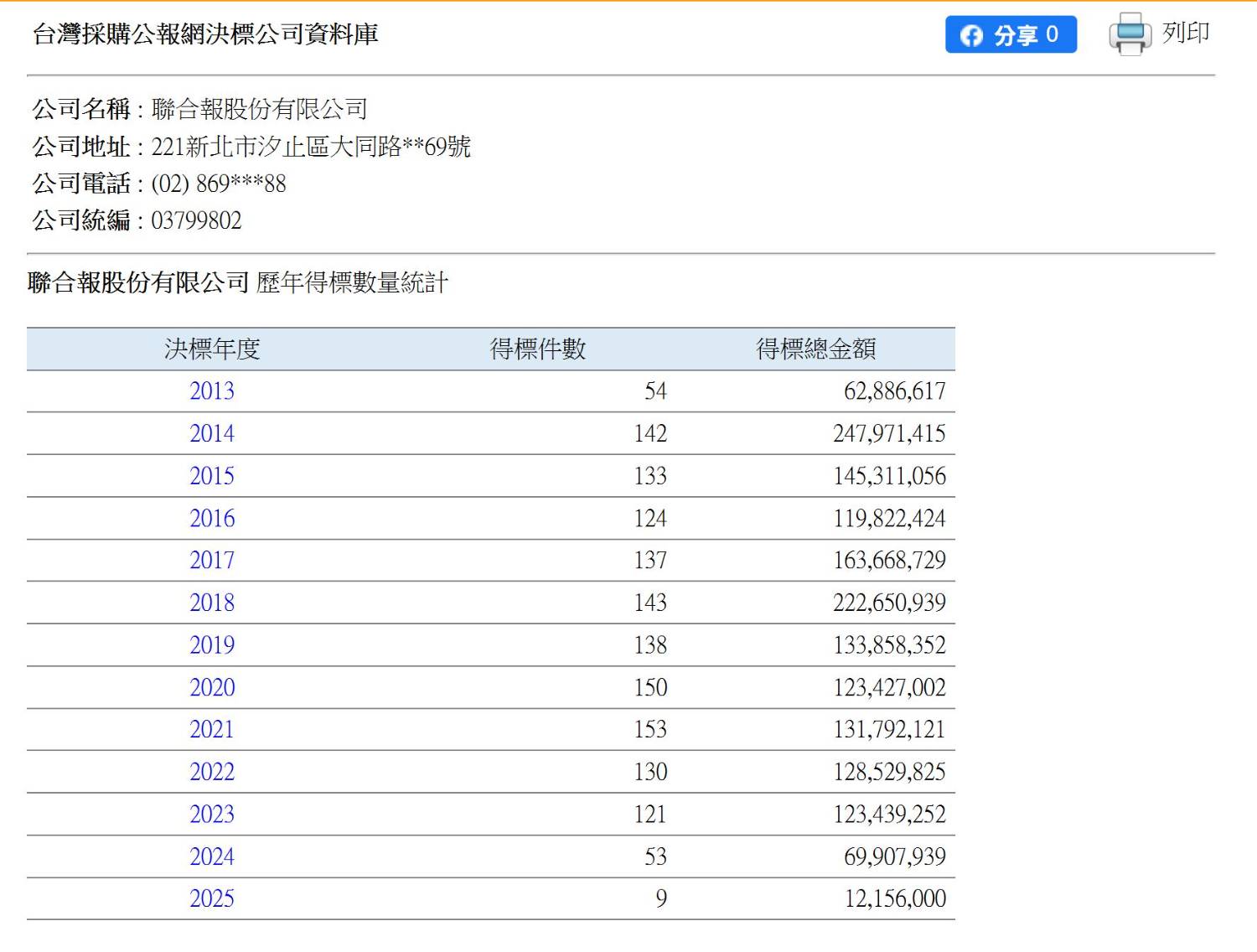Click the 得標總金額 column header
1257x952 pixels.
[816, 349]
